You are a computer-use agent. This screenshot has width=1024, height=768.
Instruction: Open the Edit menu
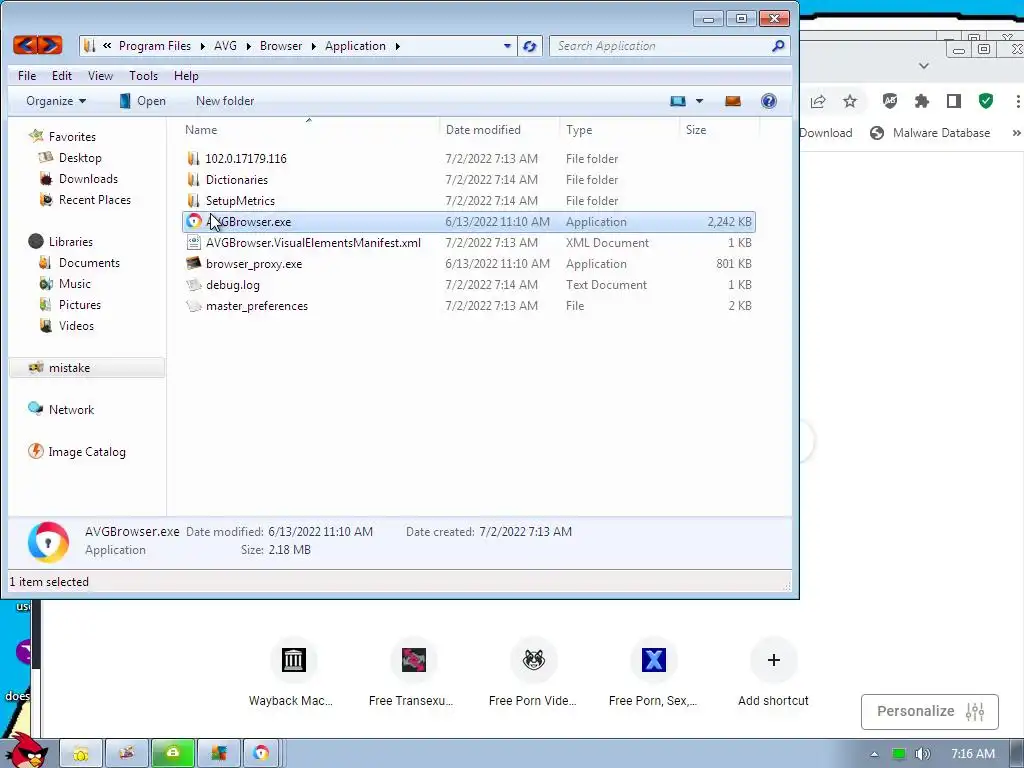tap(62, 76)
